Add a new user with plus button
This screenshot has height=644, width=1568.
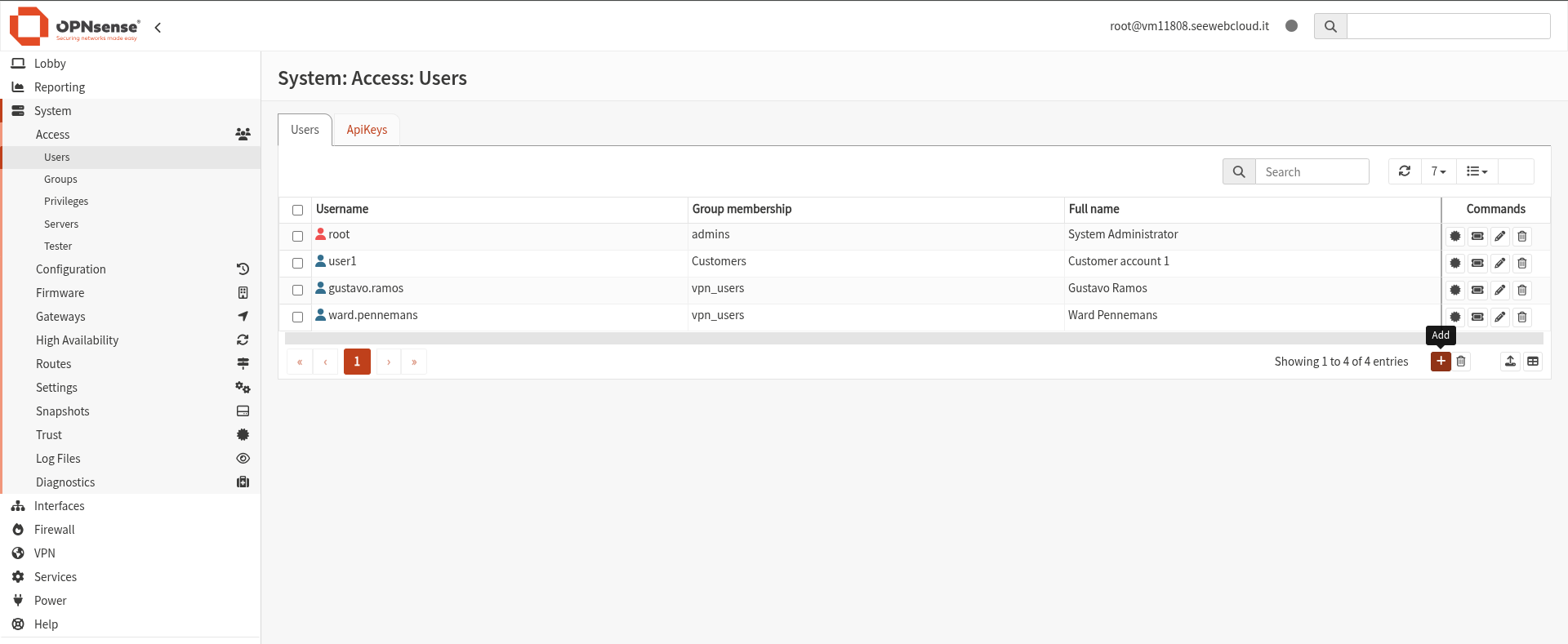point(1441,362)
